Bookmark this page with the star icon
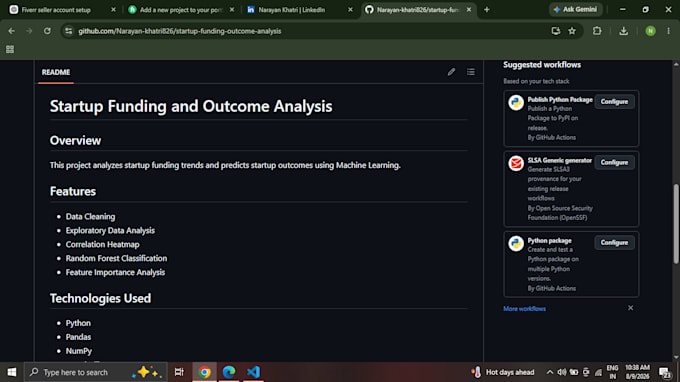Viewport: 680px width, 382px height. 572,31
